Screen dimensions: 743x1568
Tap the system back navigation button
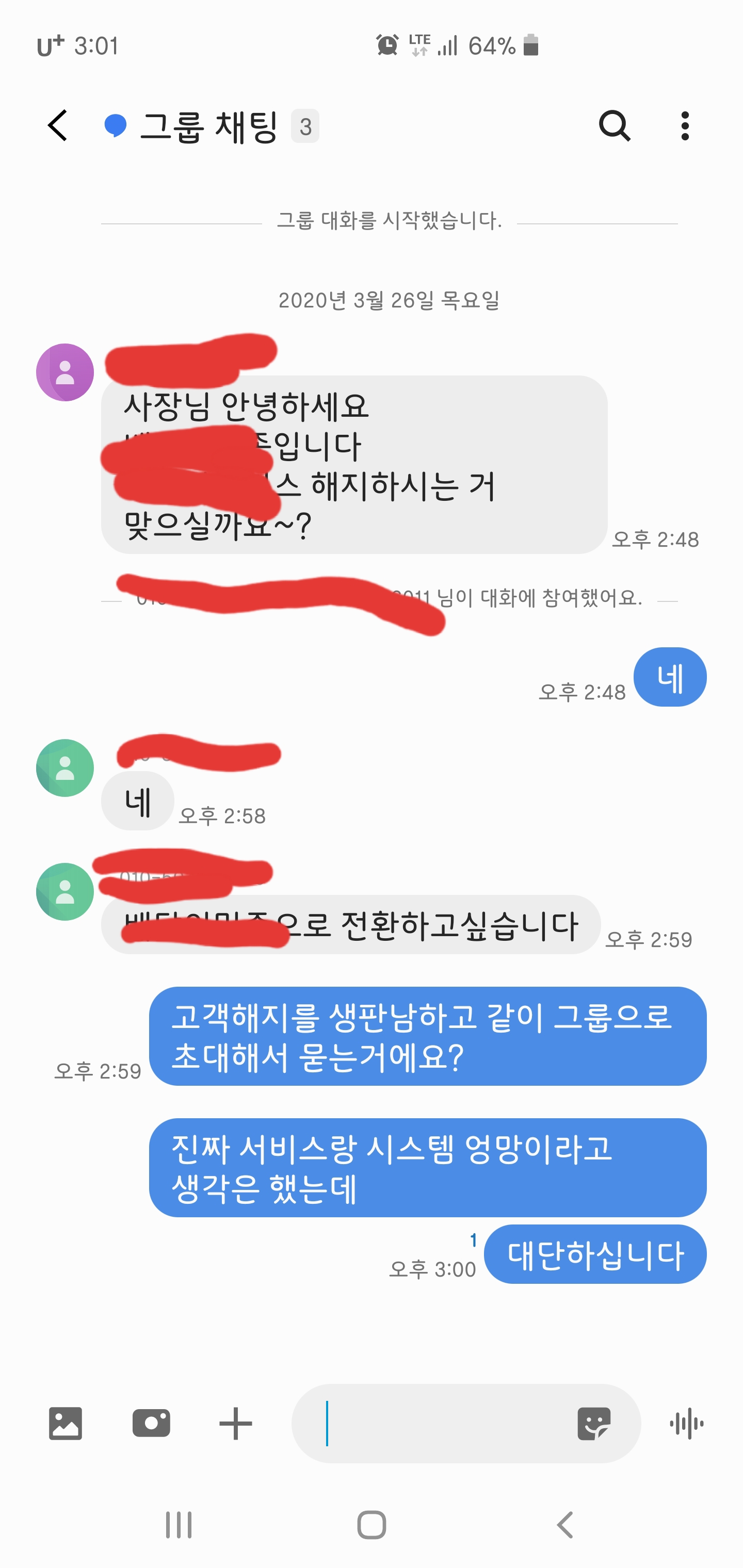point(564,1525)
